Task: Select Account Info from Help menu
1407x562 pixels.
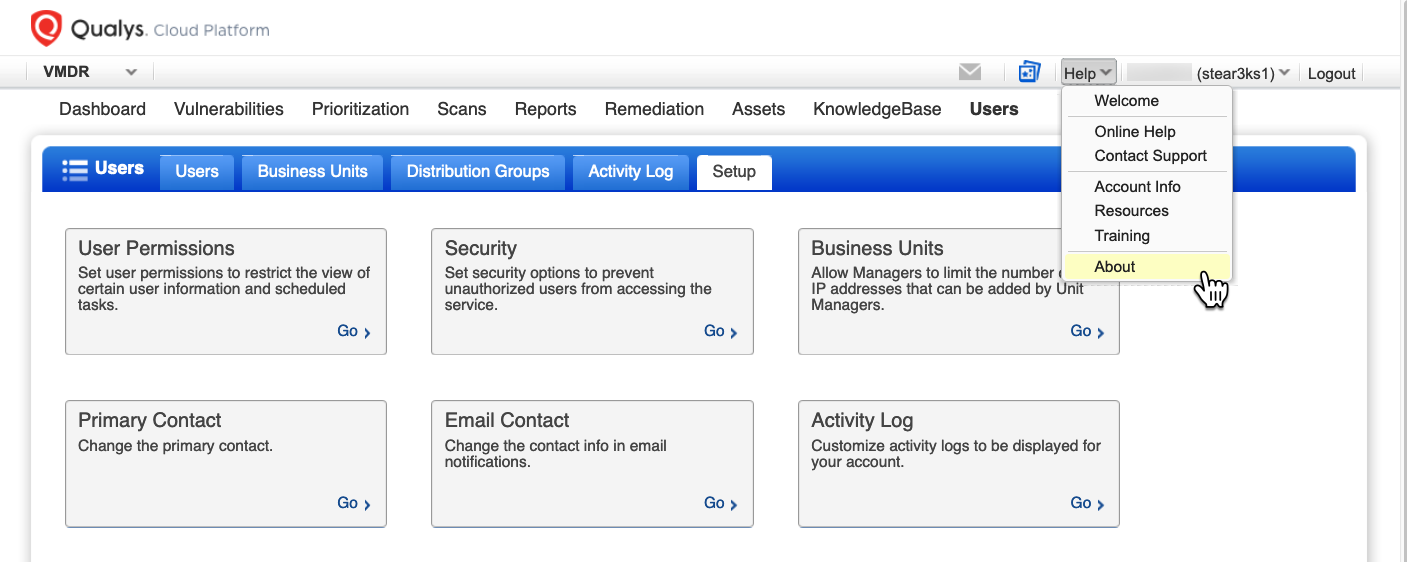Action: 1137,187
